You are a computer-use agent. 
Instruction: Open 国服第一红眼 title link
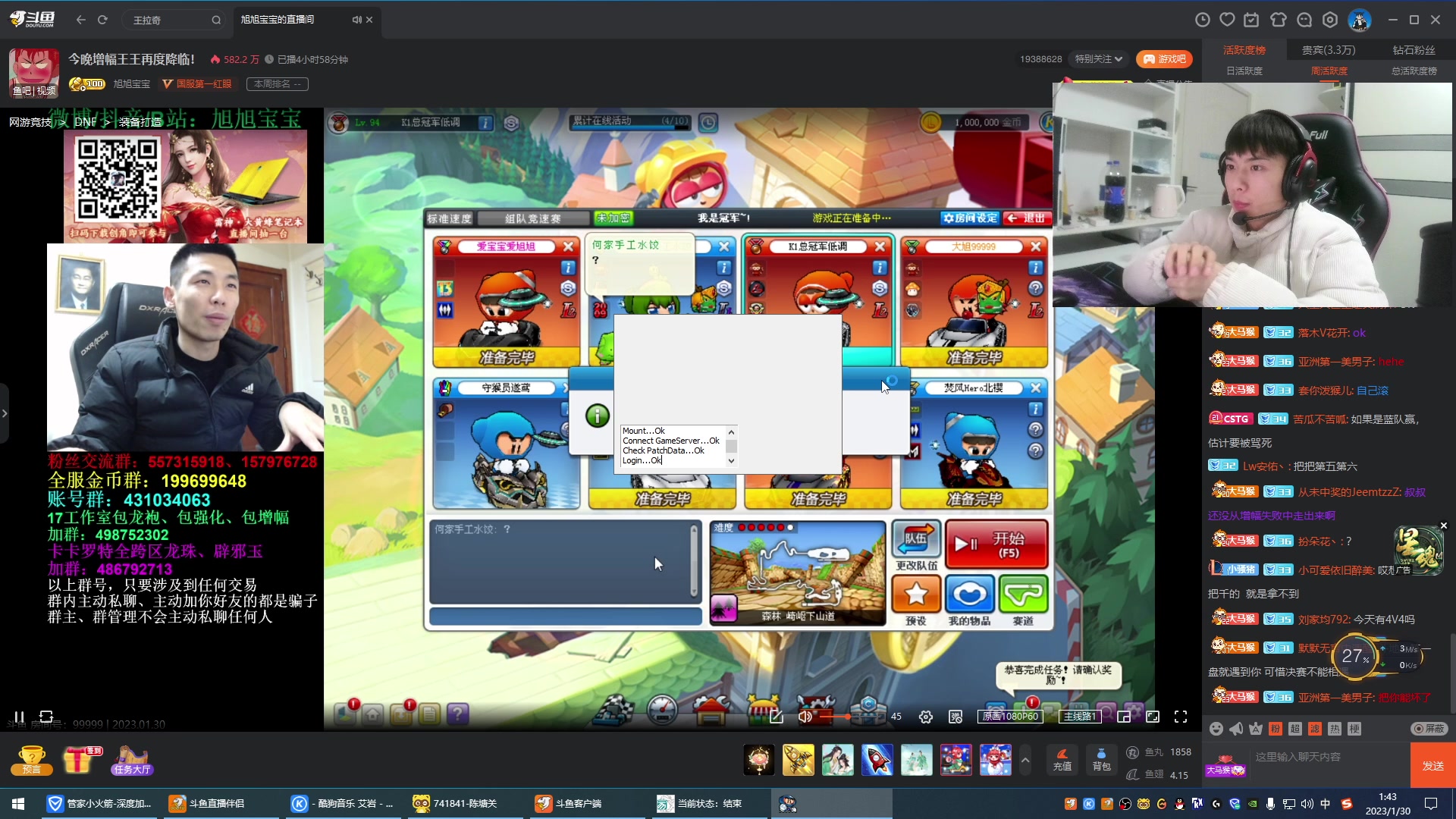(197, 84)
